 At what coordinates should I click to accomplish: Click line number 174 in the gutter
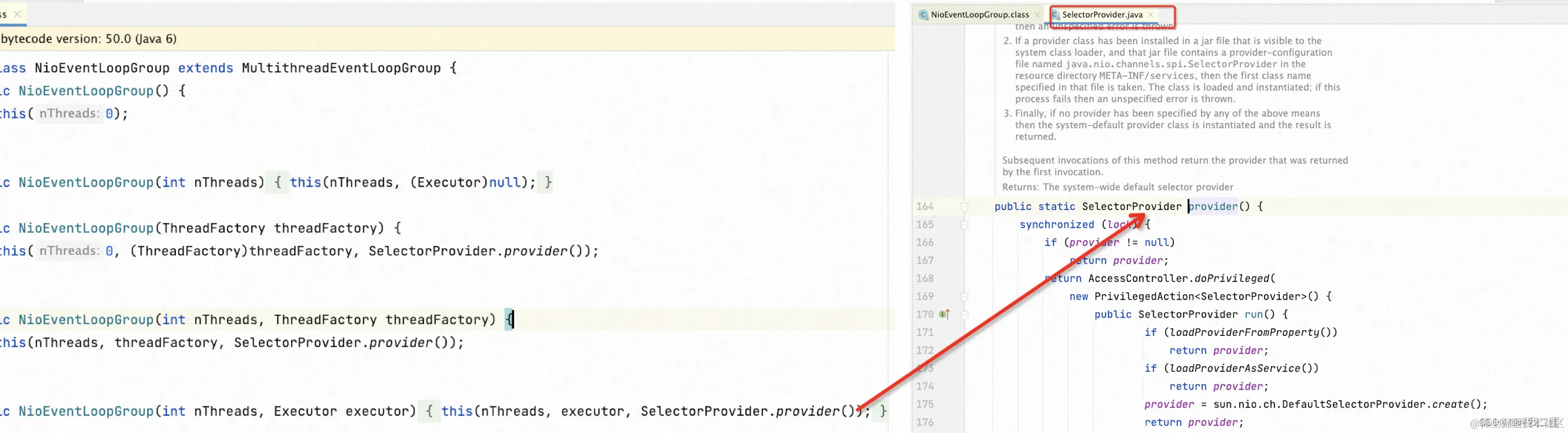(x=925, y=386)
